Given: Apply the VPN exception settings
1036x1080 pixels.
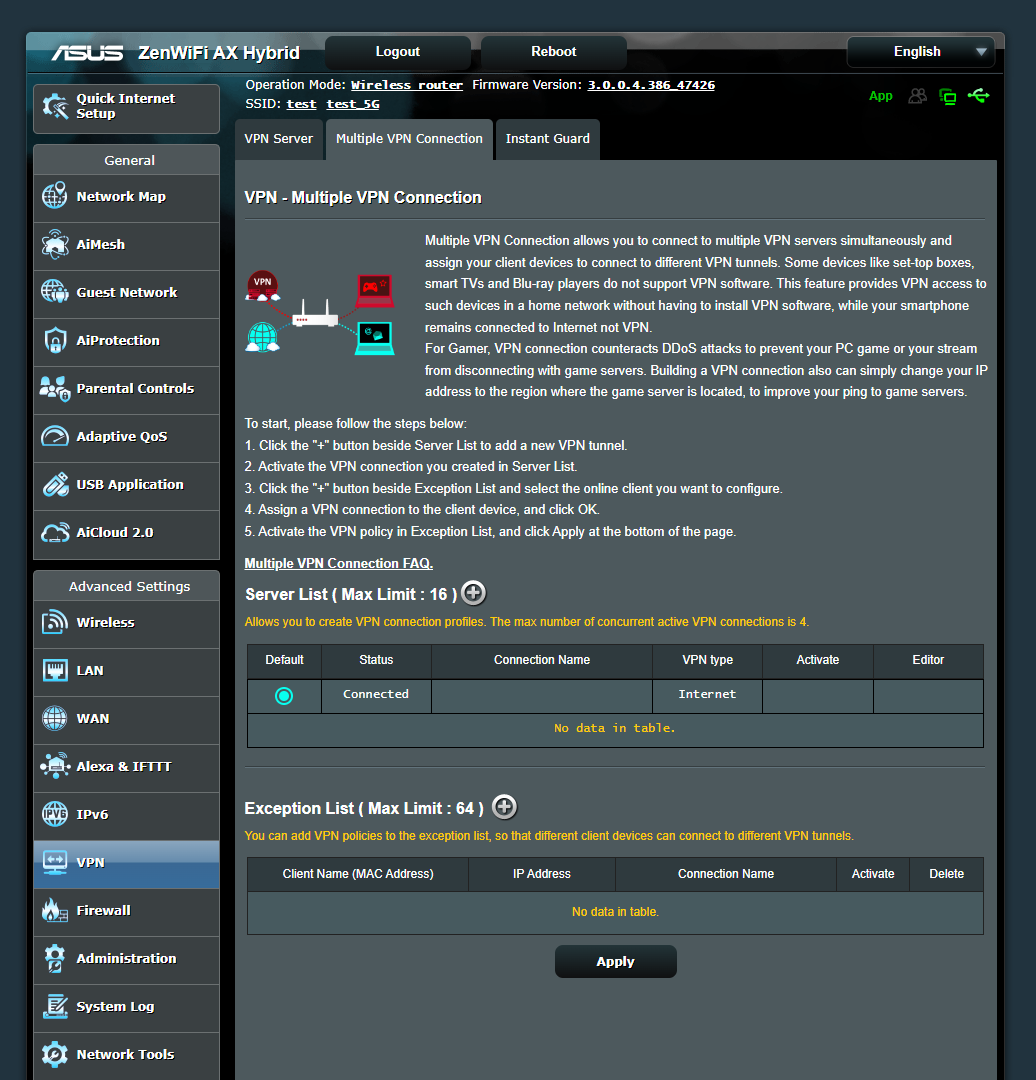Looking at the screenshot, I should [615, 961].
